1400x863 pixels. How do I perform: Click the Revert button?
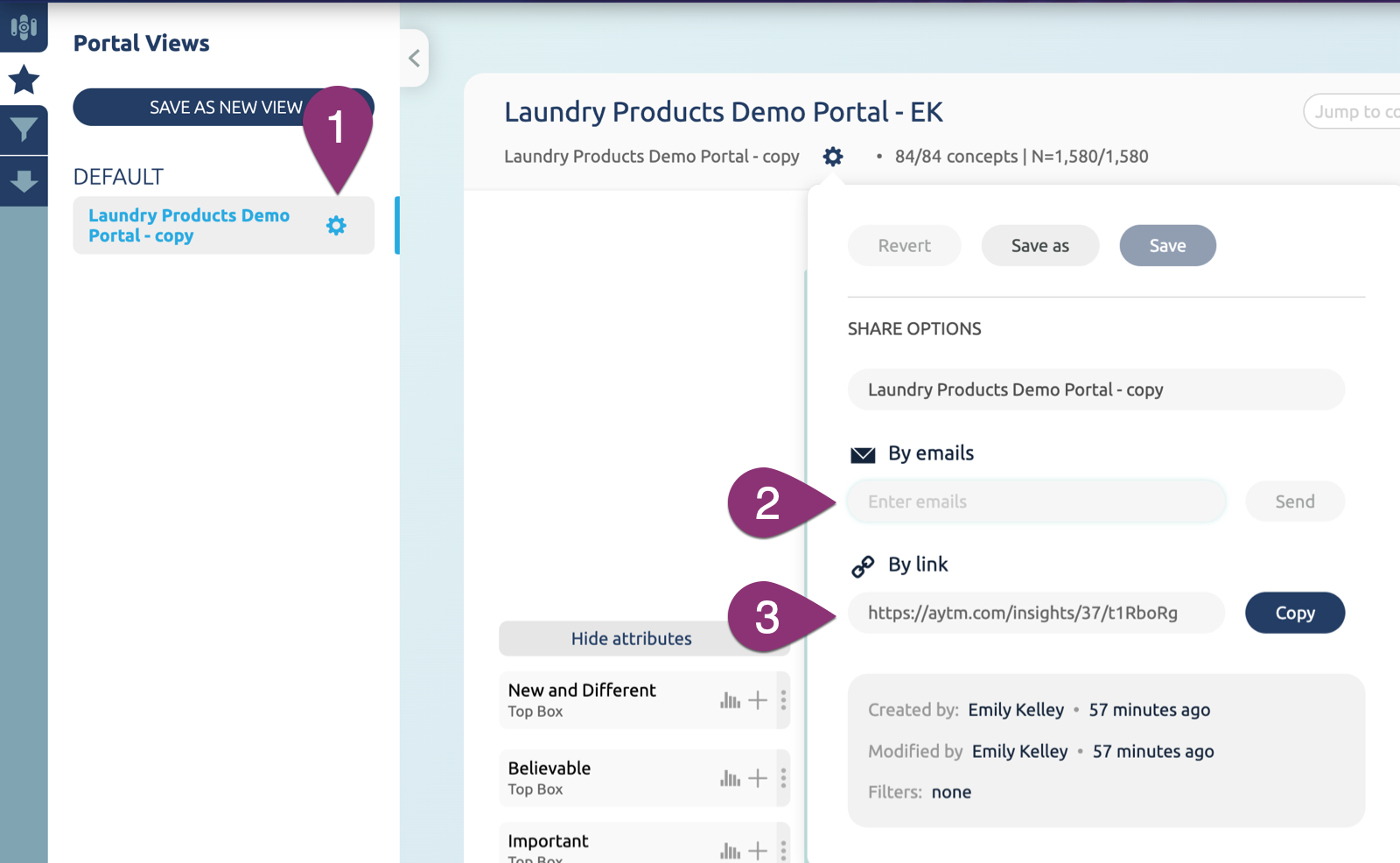coord(904,246)
